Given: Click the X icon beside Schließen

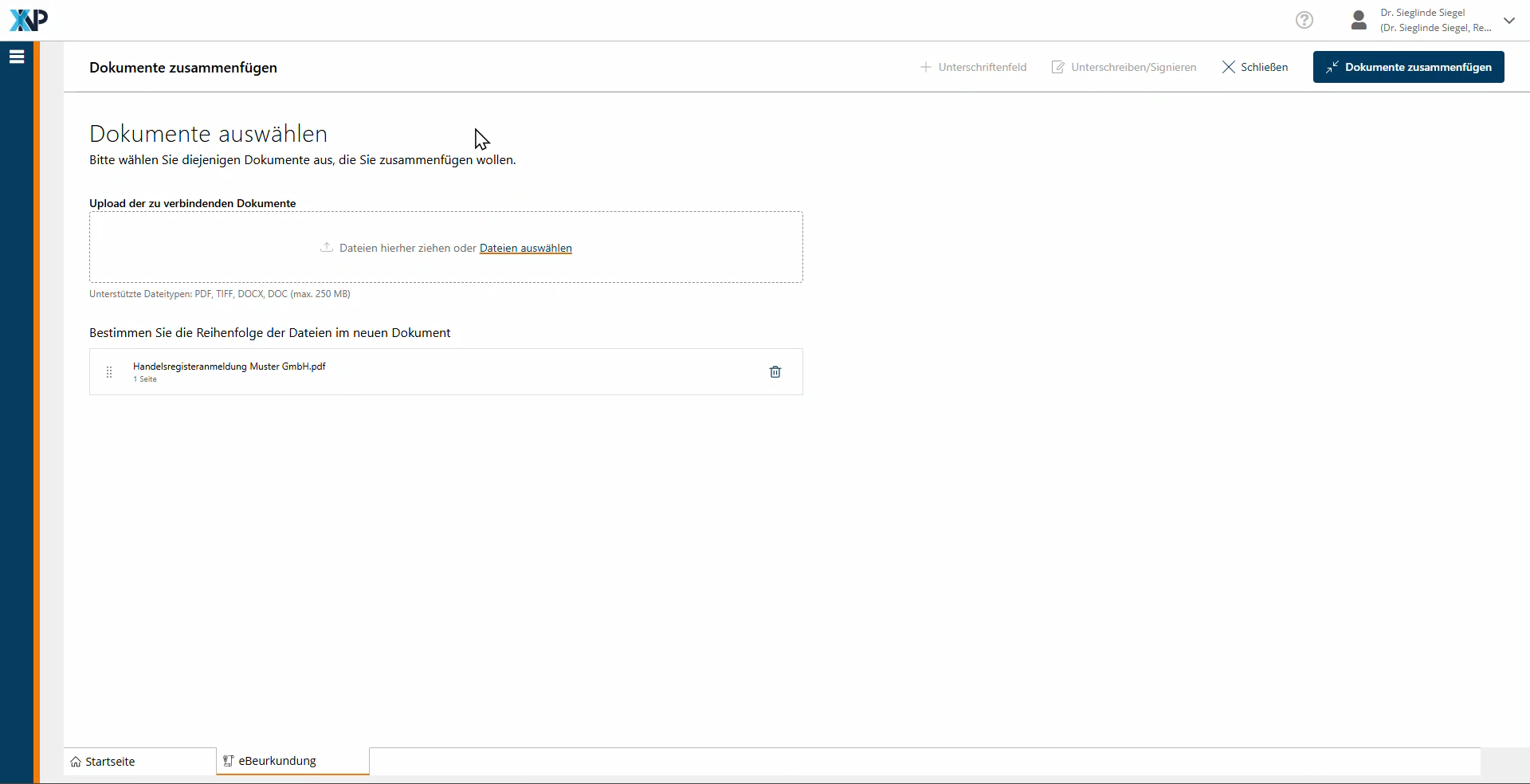Looking at the screenshot, I should pyautogui.click(x=1229, y=67).
